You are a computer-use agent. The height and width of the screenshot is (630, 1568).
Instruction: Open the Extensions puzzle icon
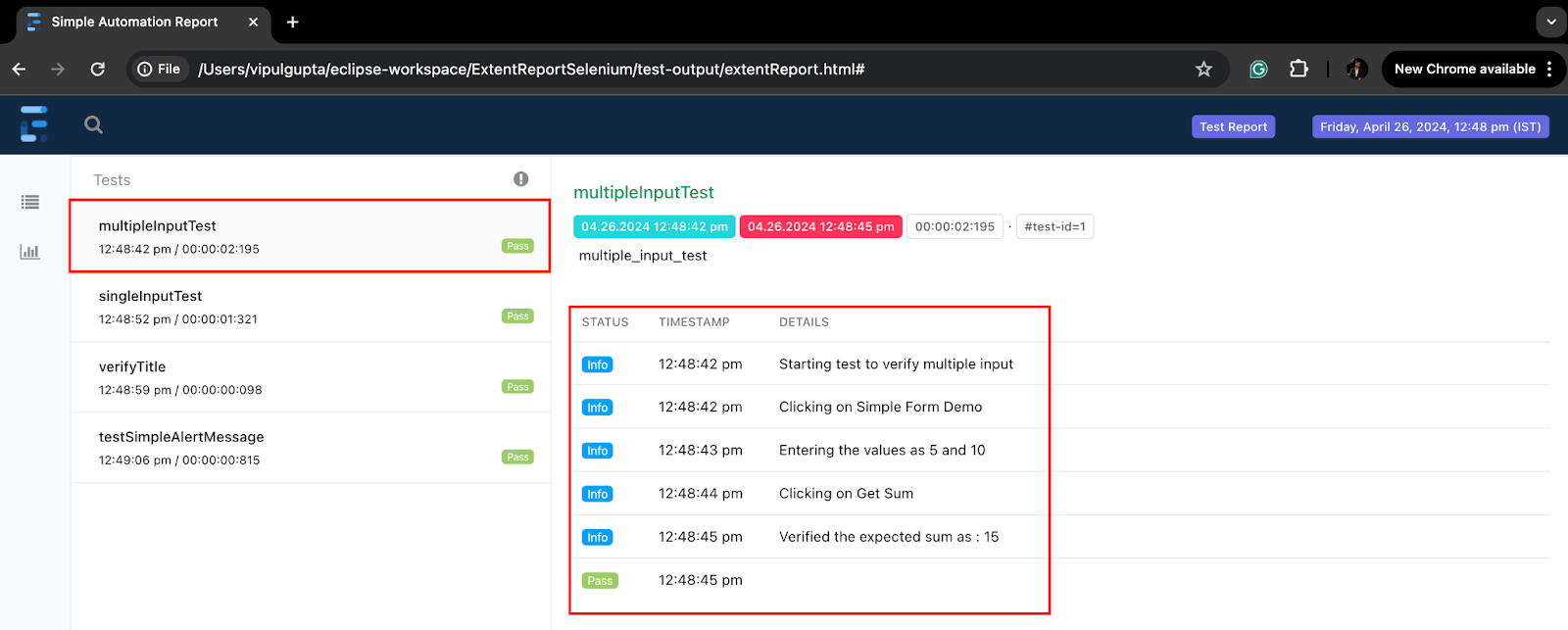click(1298, 69)
